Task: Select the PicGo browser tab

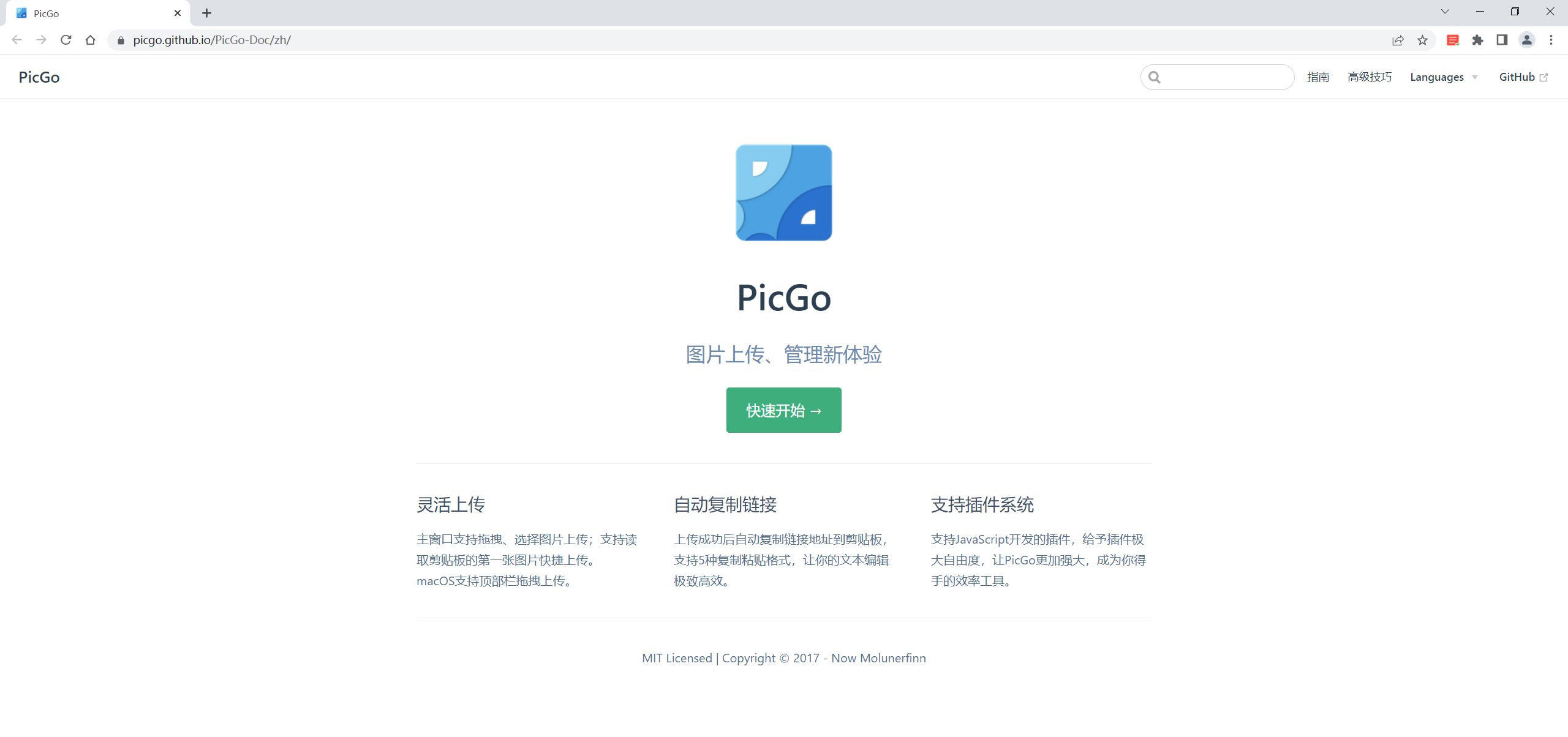Action: click(x=98, y=13)
